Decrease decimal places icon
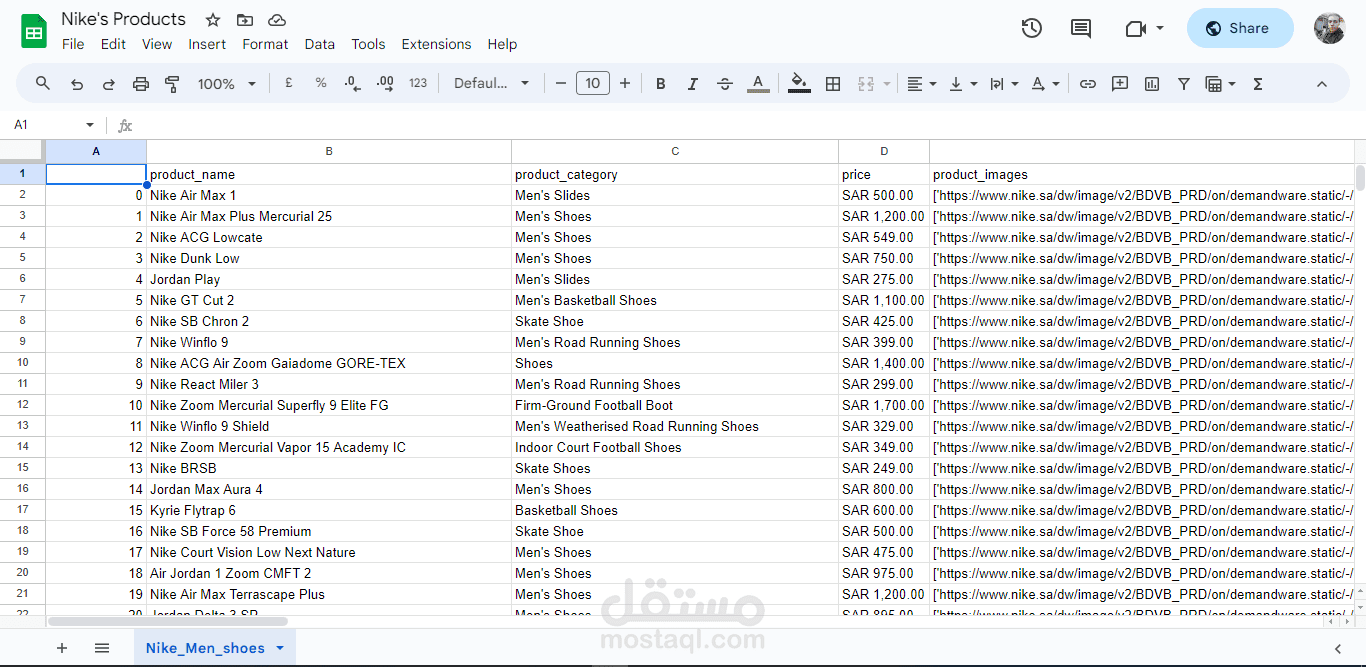Viewport: 1366px width, 667px height. click(x=352, y=84)
